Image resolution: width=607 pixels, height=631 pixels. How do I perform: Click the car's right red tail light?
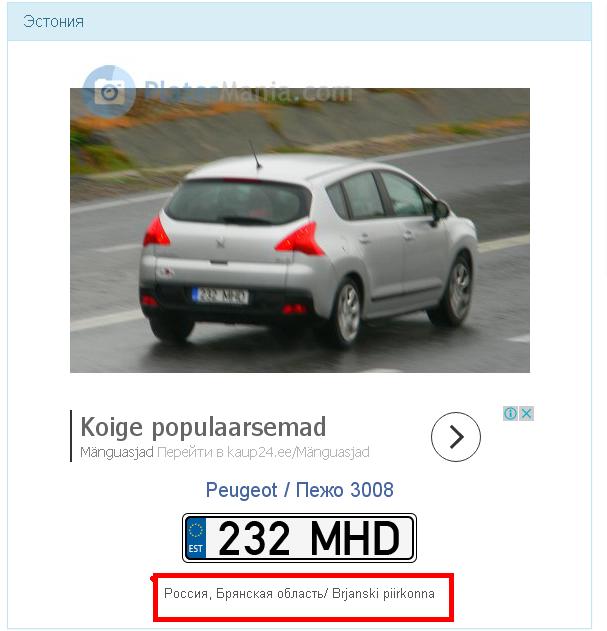(300, 240)
